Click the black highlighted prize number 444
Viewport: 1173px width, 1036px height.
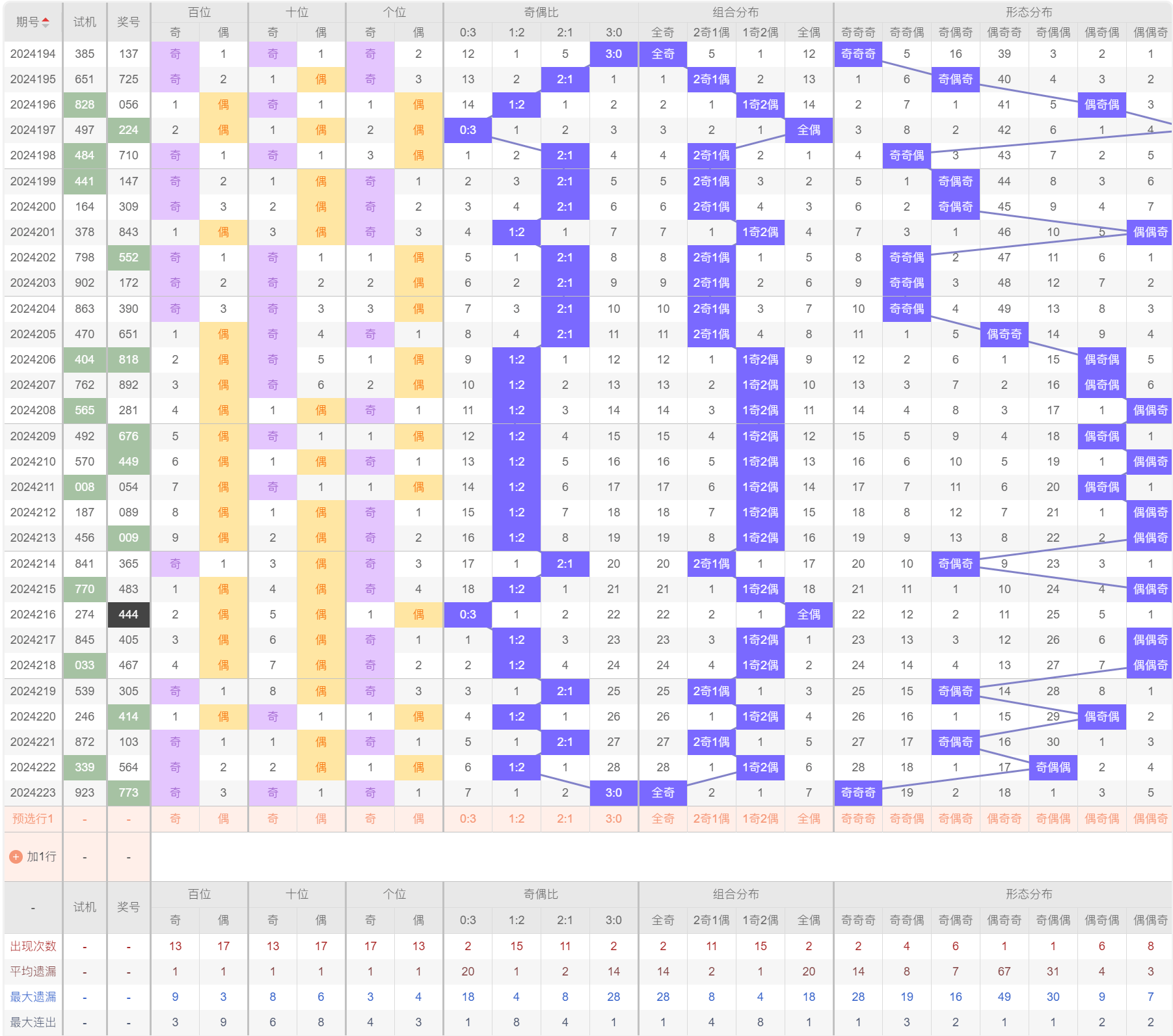point(128,615)
